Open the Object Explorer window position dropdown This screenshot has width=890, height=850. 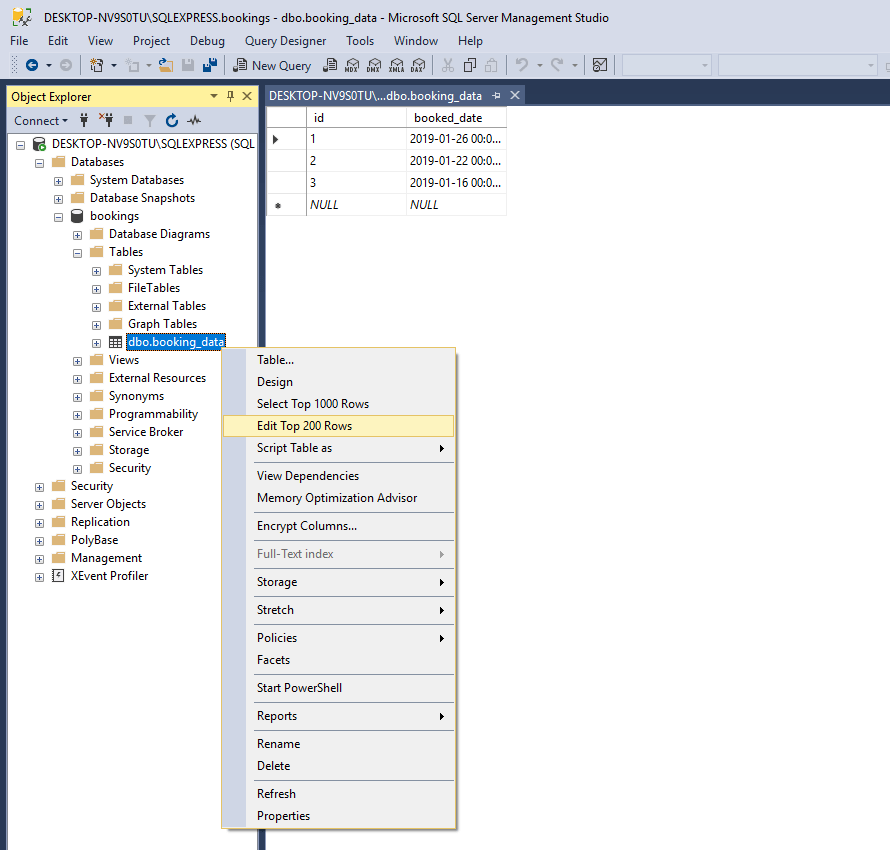click(x=213, y=96)
